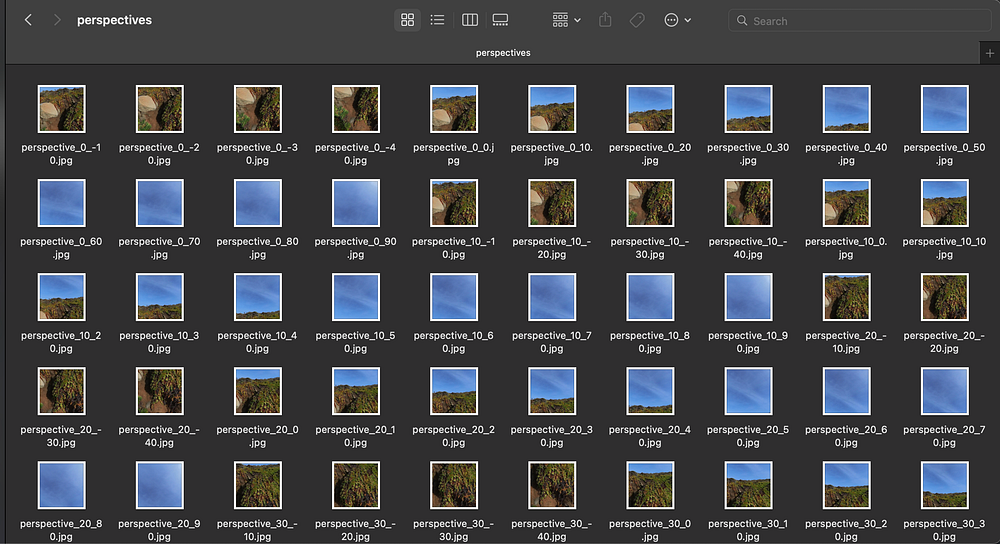
Task: Select thumbnail perspective_0_80.jpg
Action: click(x=258, y=203)
